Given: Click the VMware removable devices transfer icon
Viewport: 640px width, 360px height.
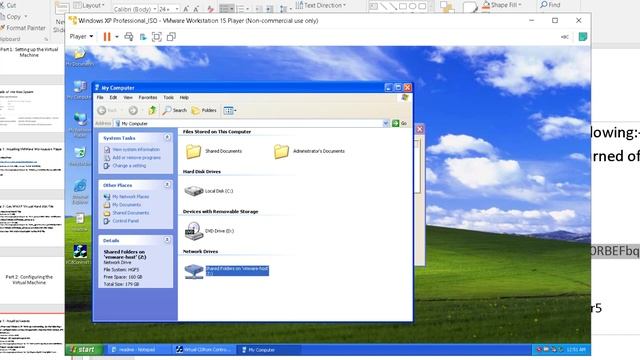Looking at the screenshot, I should point(143,37).
